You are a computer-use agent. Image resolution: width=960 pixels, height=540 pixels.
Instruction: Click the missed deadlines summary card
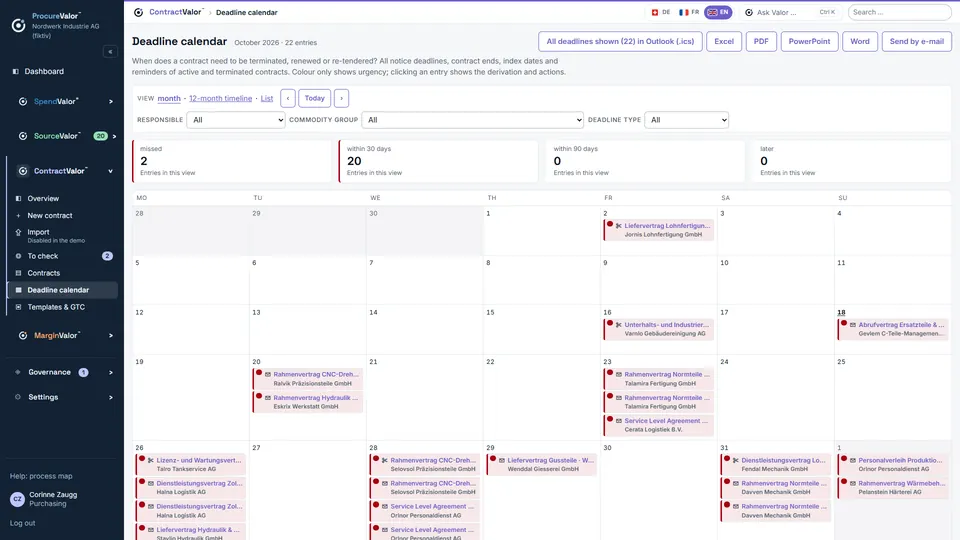click(x=231, y=162)
